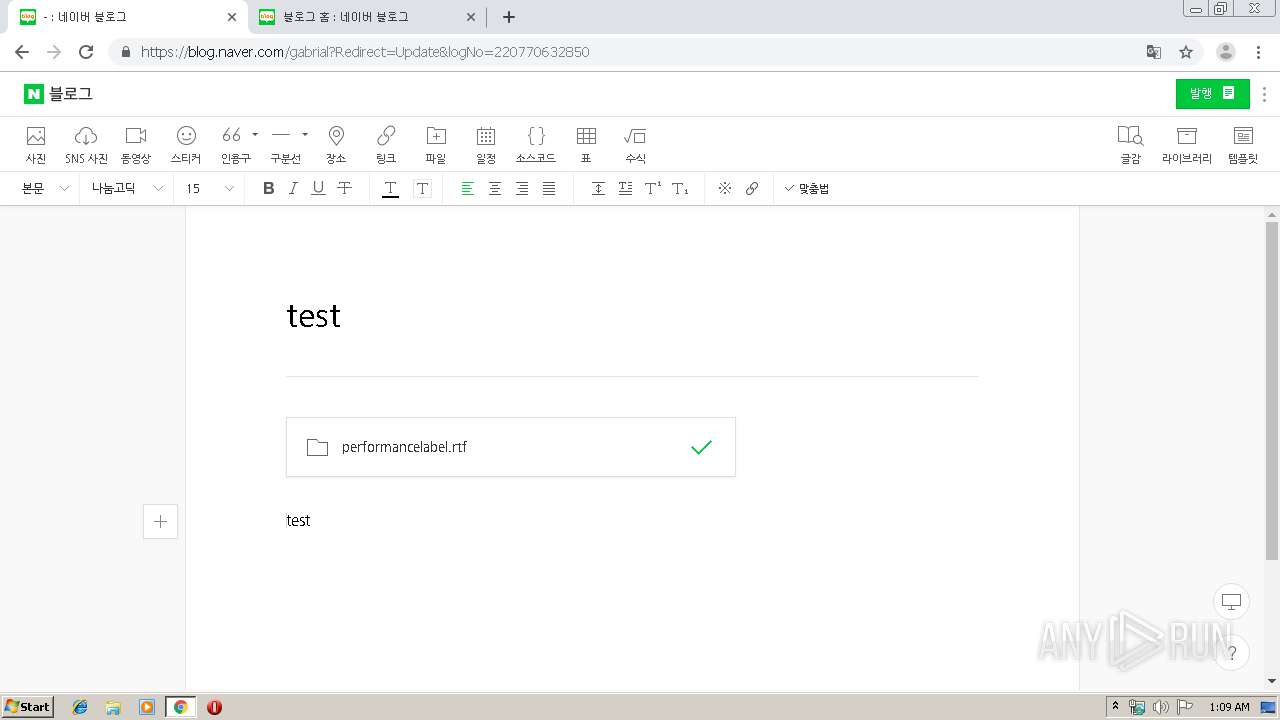Expand divider style options arrow

(305, 134)
